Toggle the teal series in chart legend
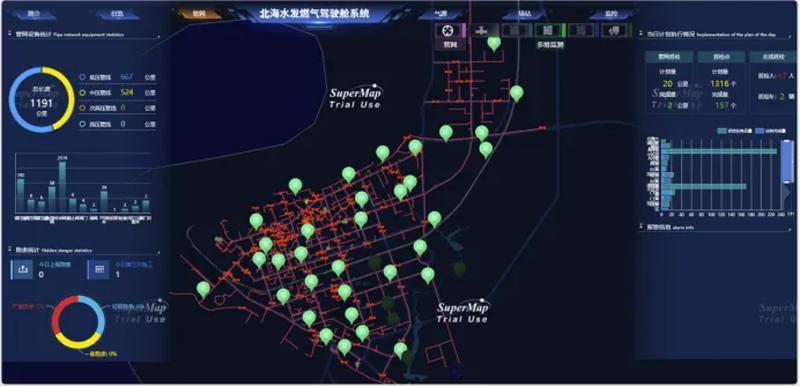Viewport: 800px width, 387px height. (721, 131)
